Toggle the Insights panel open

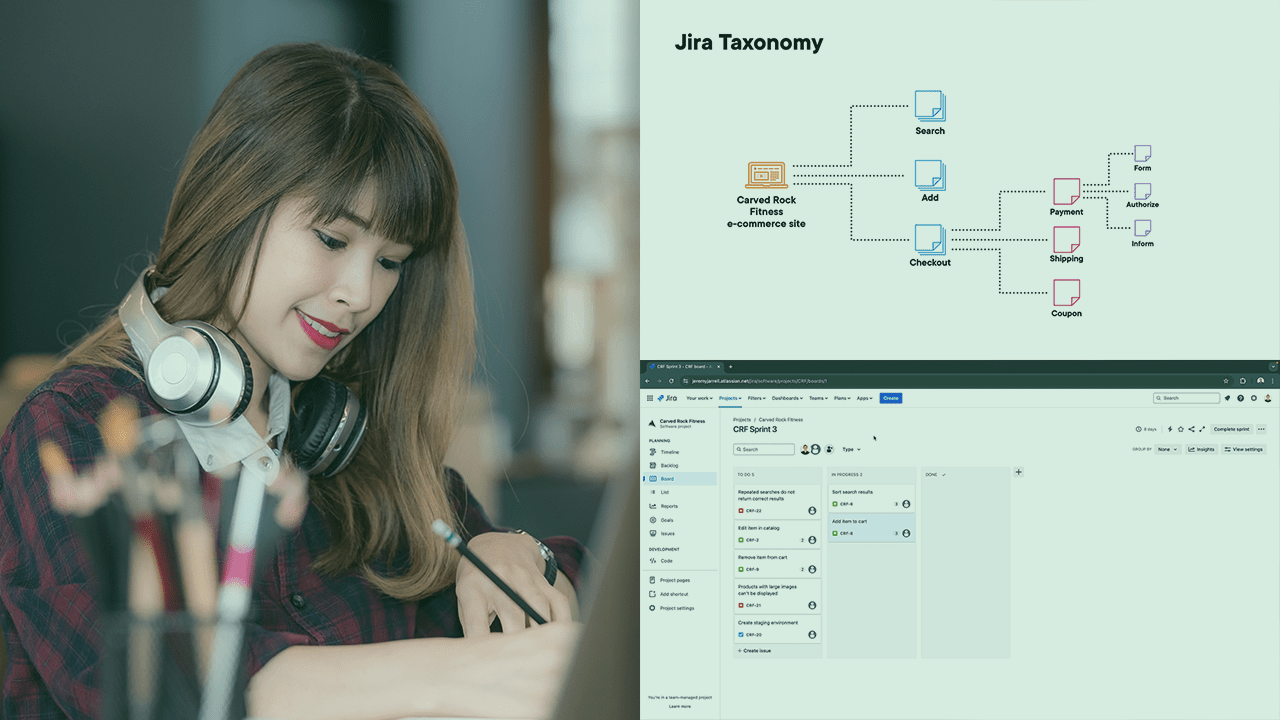[x=1201, y=449]
